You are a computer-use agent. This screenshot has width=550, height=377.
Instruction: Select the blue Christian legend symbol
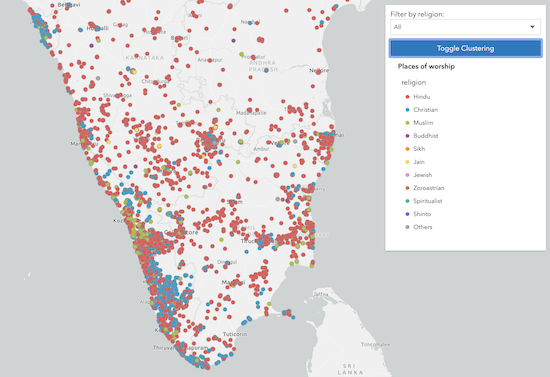click(407, 110)
